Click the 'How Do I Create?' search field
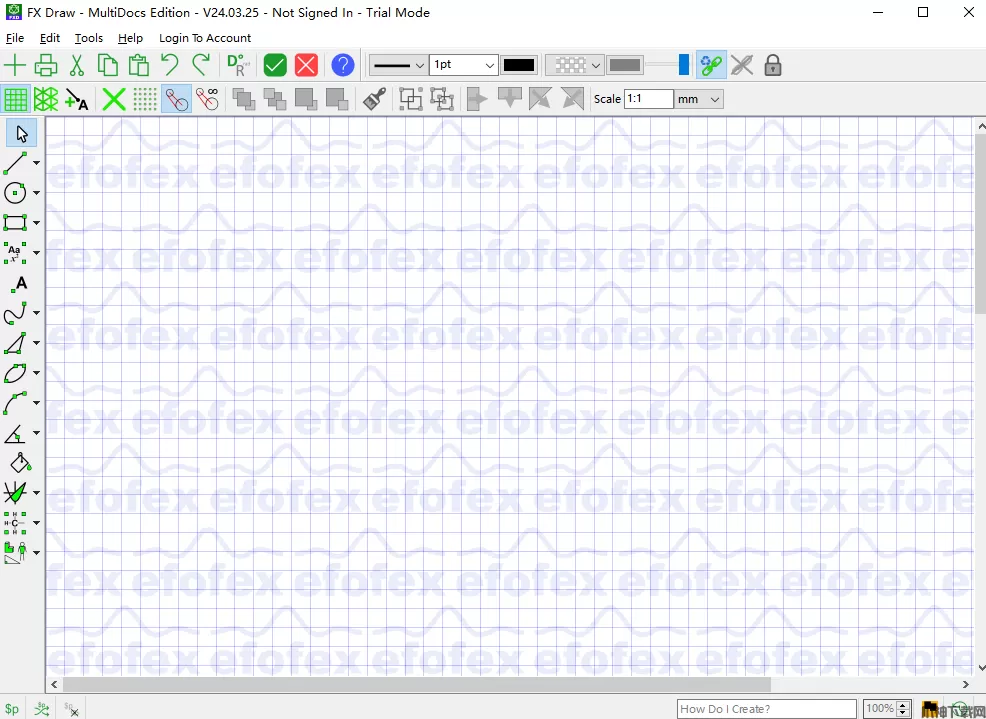Screen dimensions: 986x719 (766, 709)
